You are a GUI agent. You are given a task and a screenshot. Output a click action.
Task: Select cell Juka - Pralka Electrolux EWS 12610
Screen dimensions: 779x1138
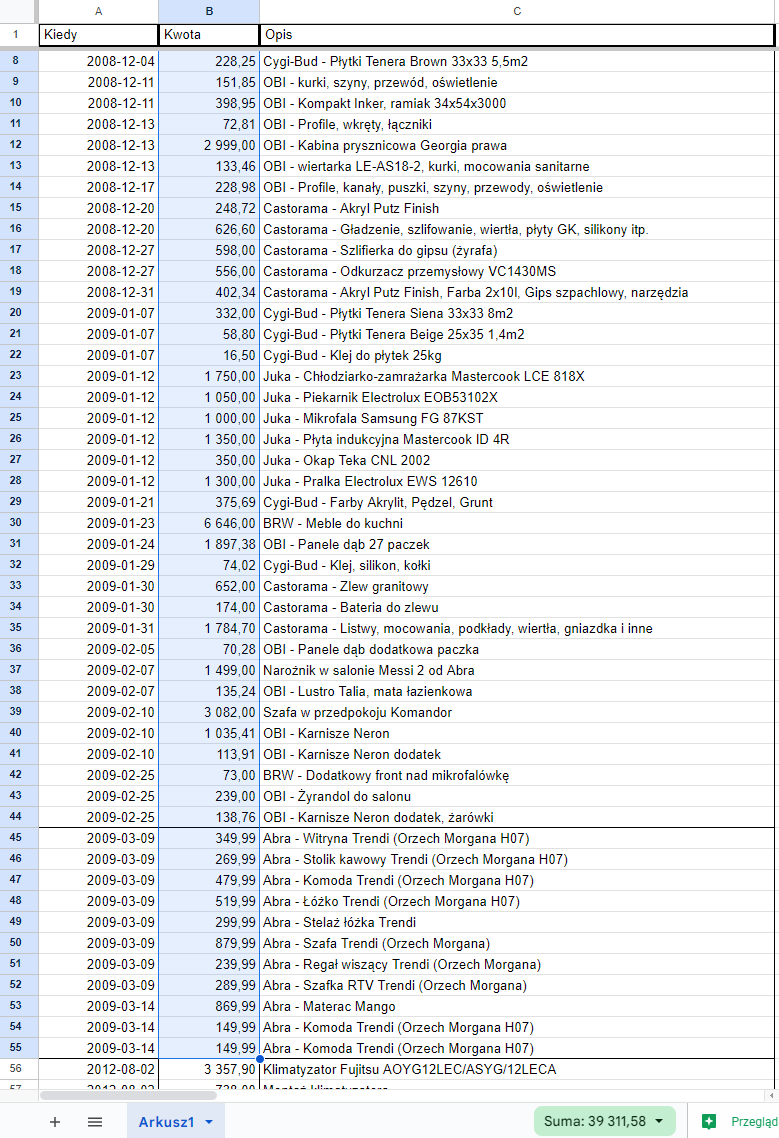[517, 481]
